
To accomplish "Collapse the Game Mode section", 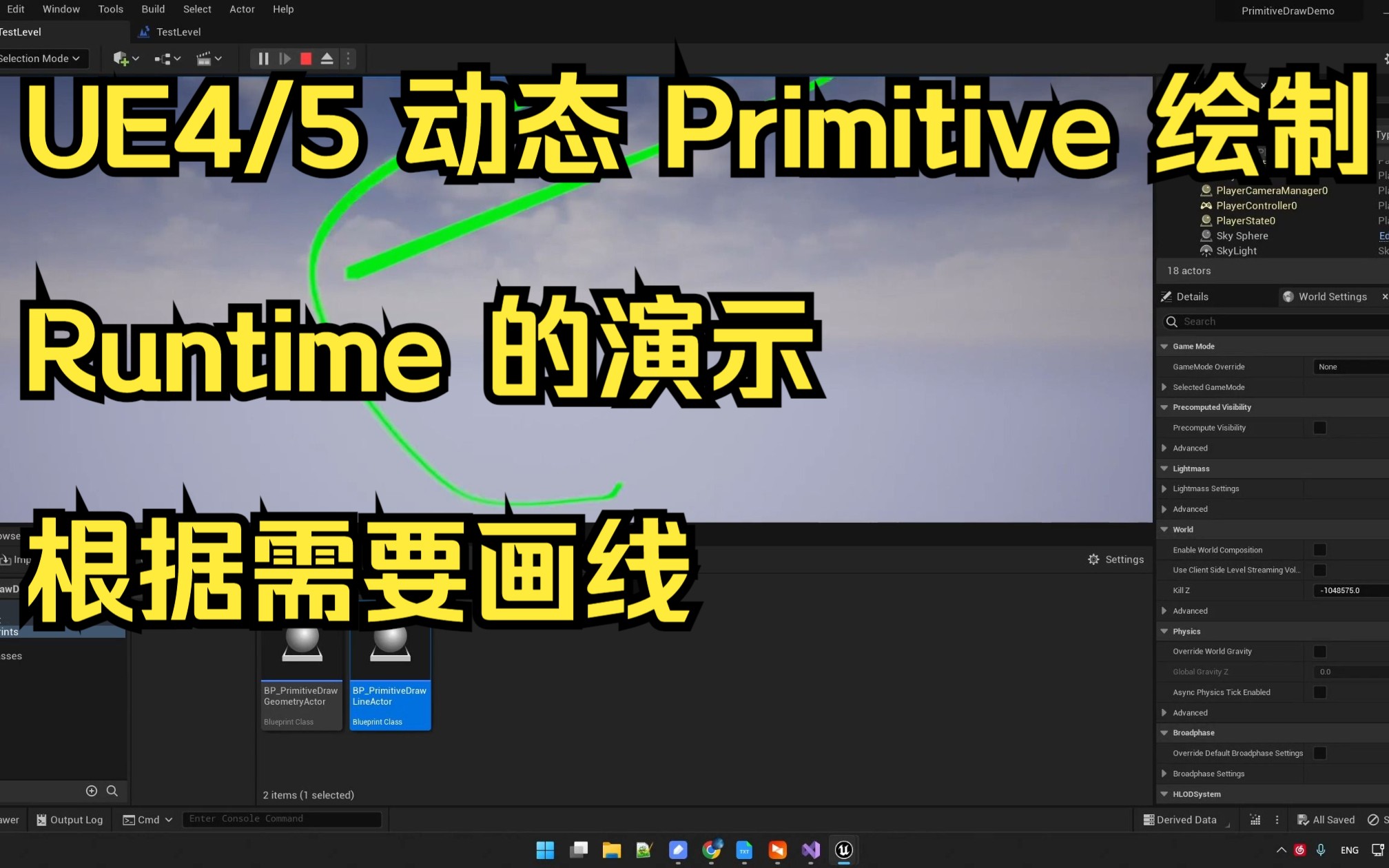I will point(1164,347).
